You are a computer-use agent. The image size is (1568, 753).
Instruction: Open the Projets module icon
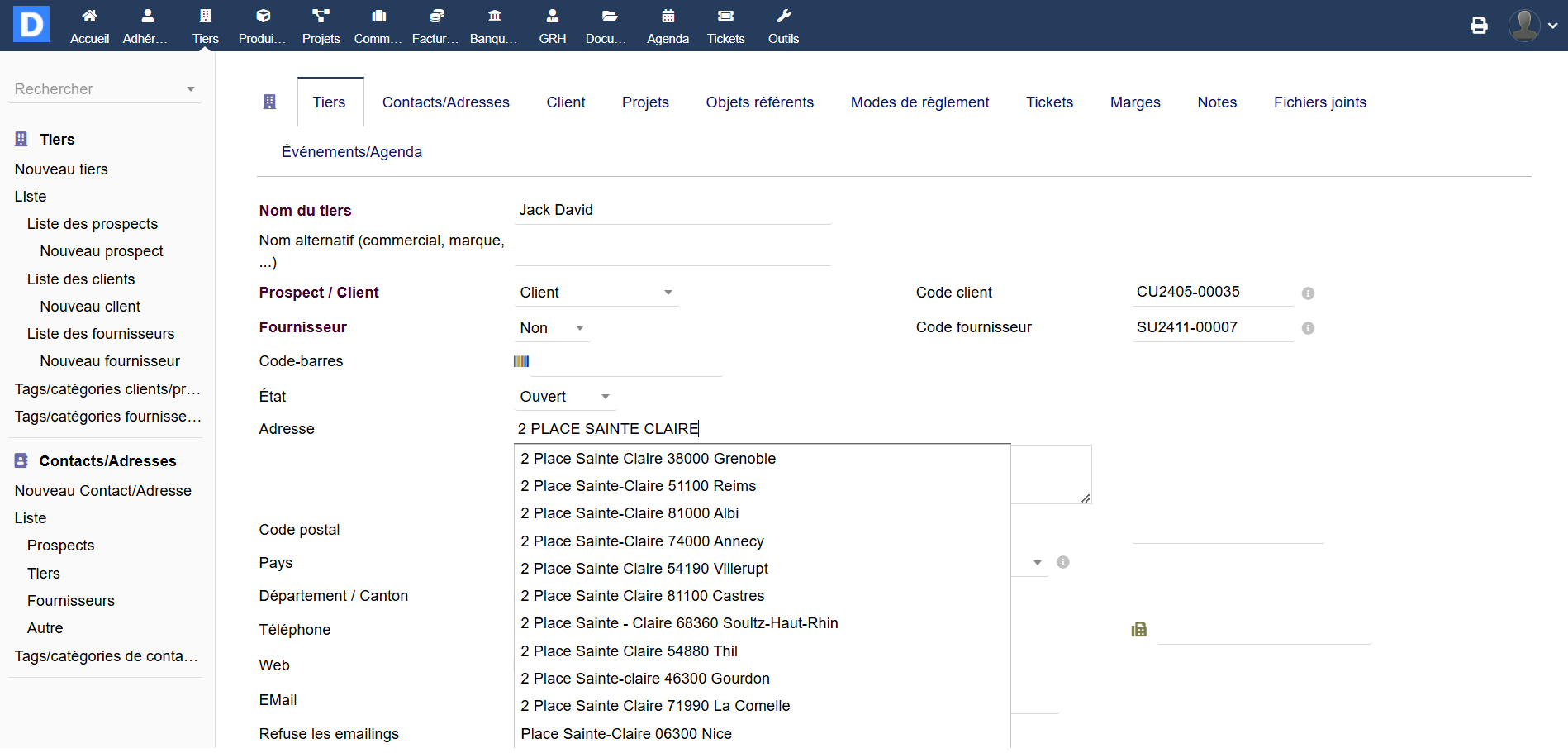coord(321,17)
